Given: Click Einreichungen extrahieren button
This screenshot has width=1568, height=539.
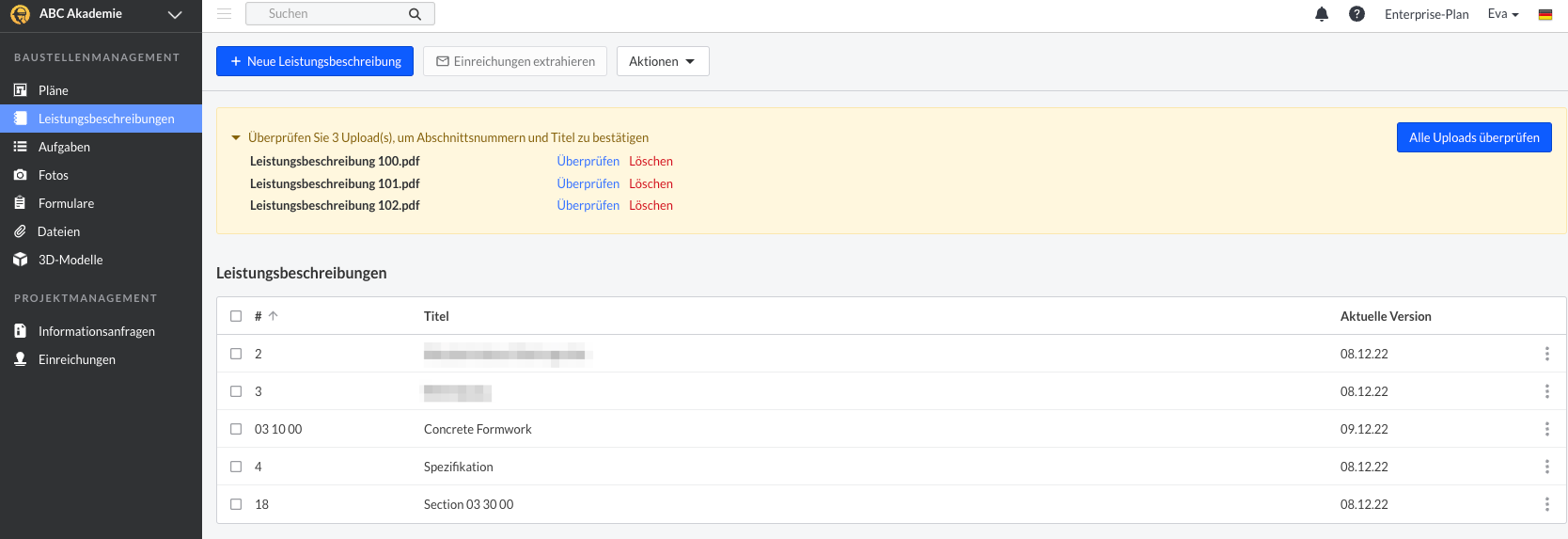Looking at the screenshot, I should (515, 61).
